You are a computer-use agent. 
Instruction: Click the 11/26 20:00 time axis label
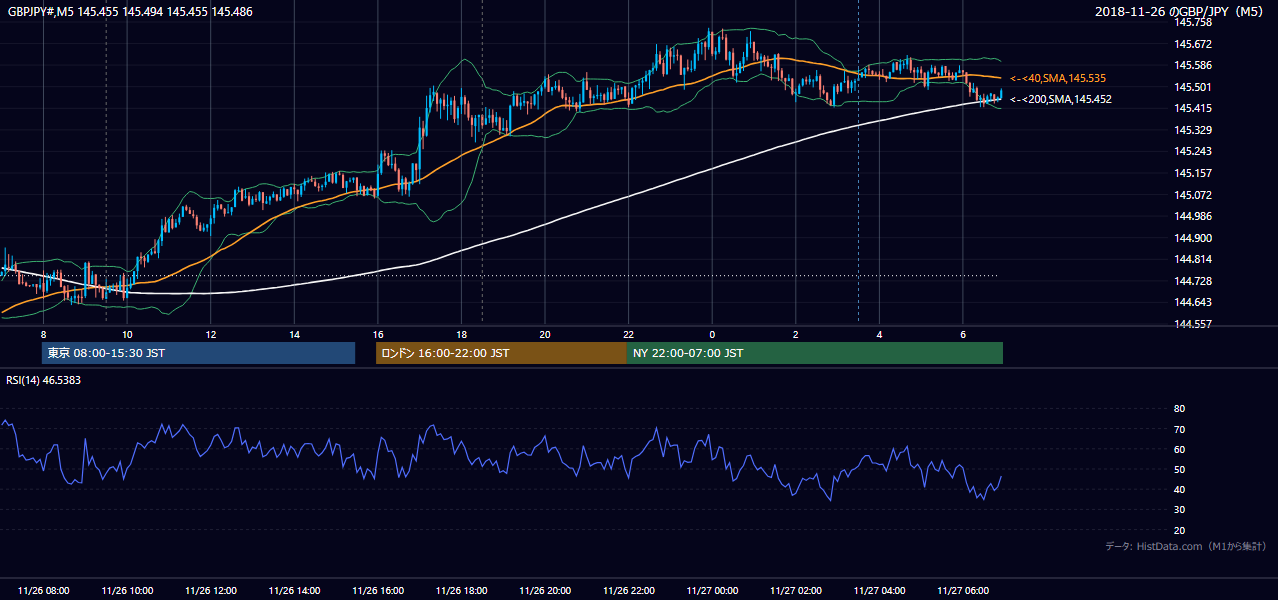click(545, 591)
